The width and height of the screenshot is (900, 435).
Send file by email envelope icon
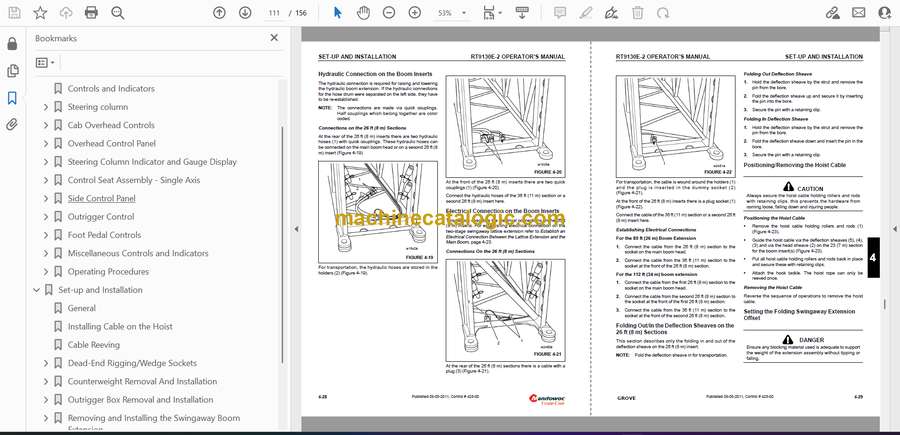(x=859, y=13)
